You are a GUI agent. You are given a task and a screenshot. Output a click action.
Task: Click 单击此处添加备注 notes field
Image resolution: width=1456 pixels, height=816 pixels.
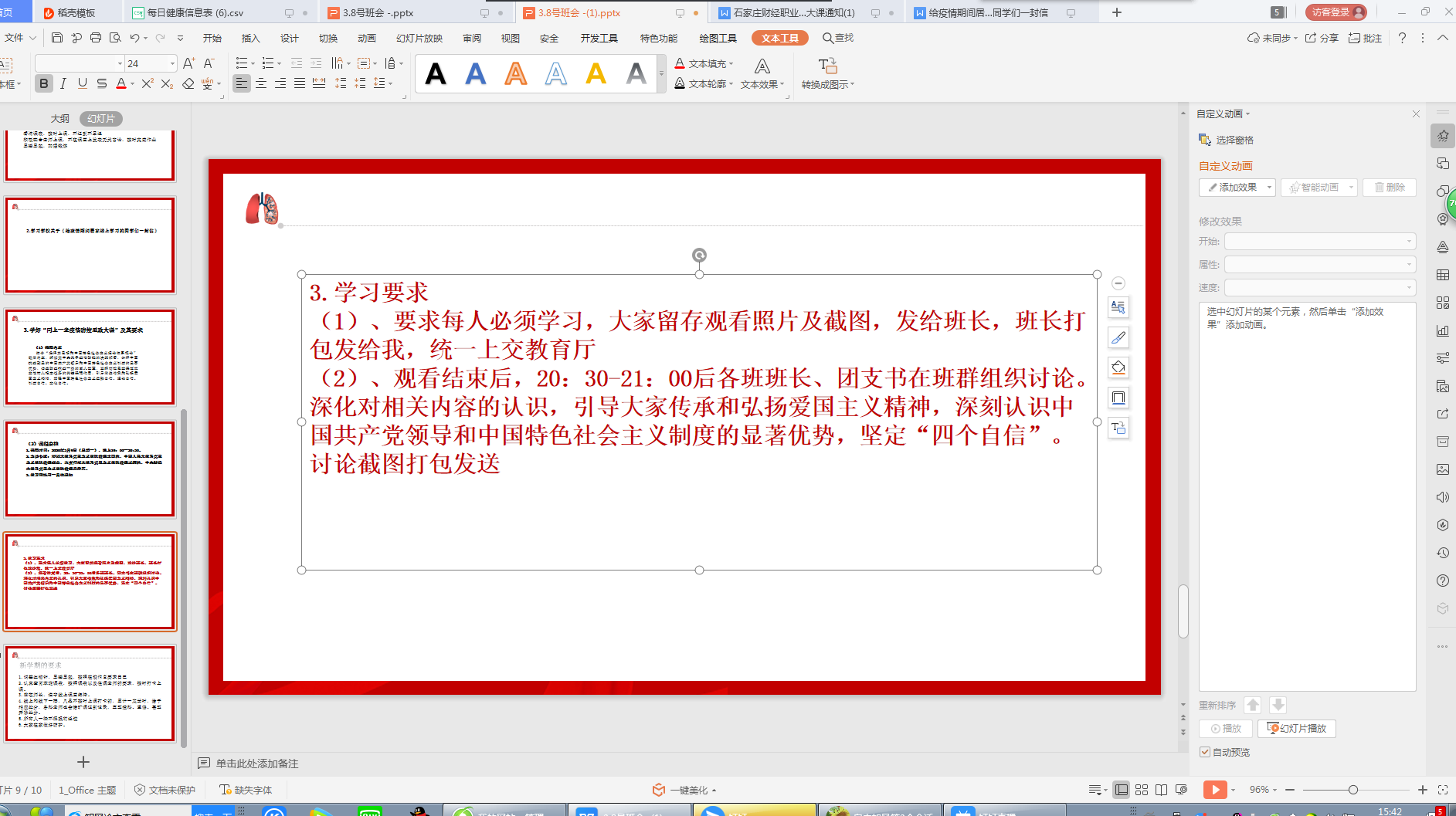[257, 764]
